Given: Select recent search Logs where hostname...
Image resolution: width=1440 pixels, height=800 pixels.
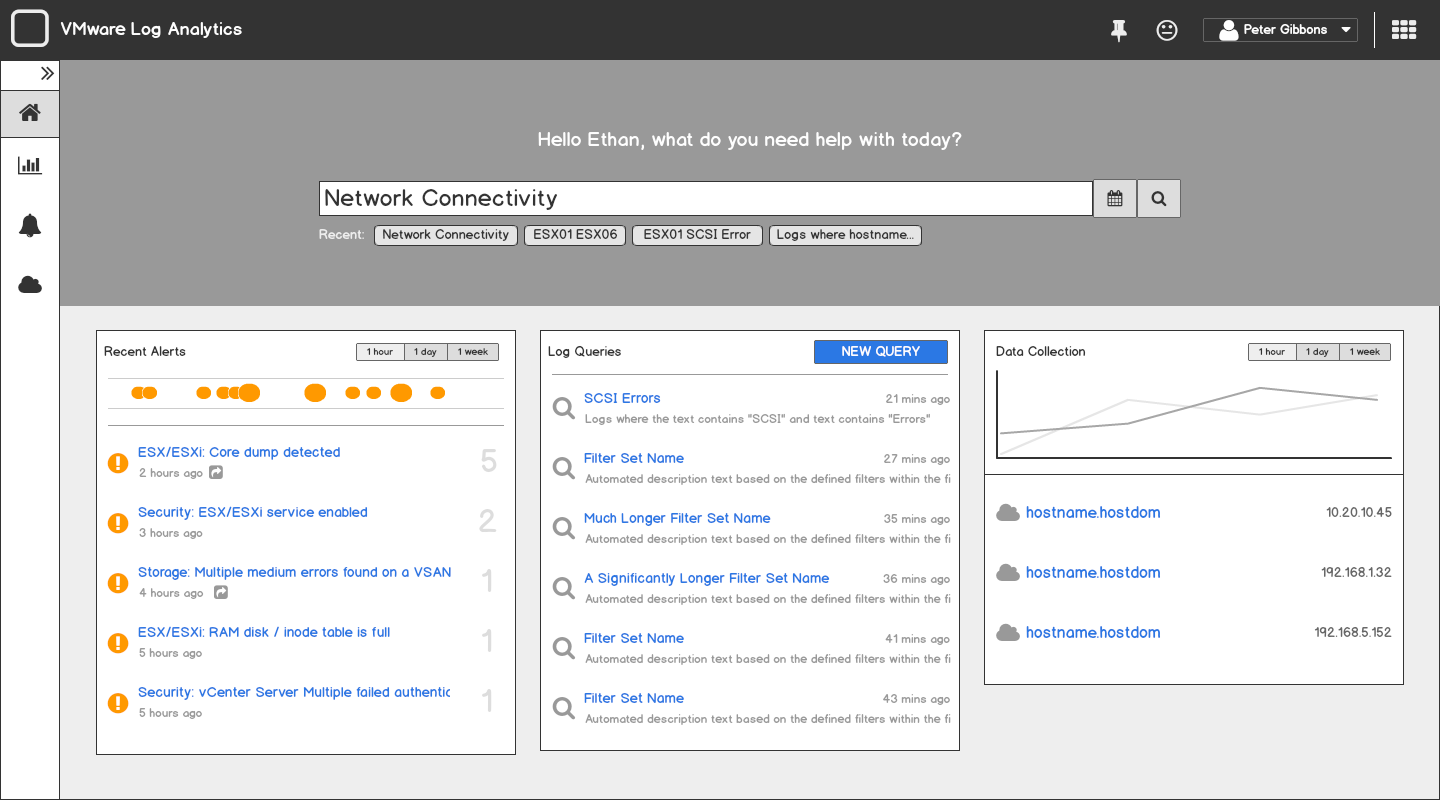Looking at the screenshot, I should (845, 235).
